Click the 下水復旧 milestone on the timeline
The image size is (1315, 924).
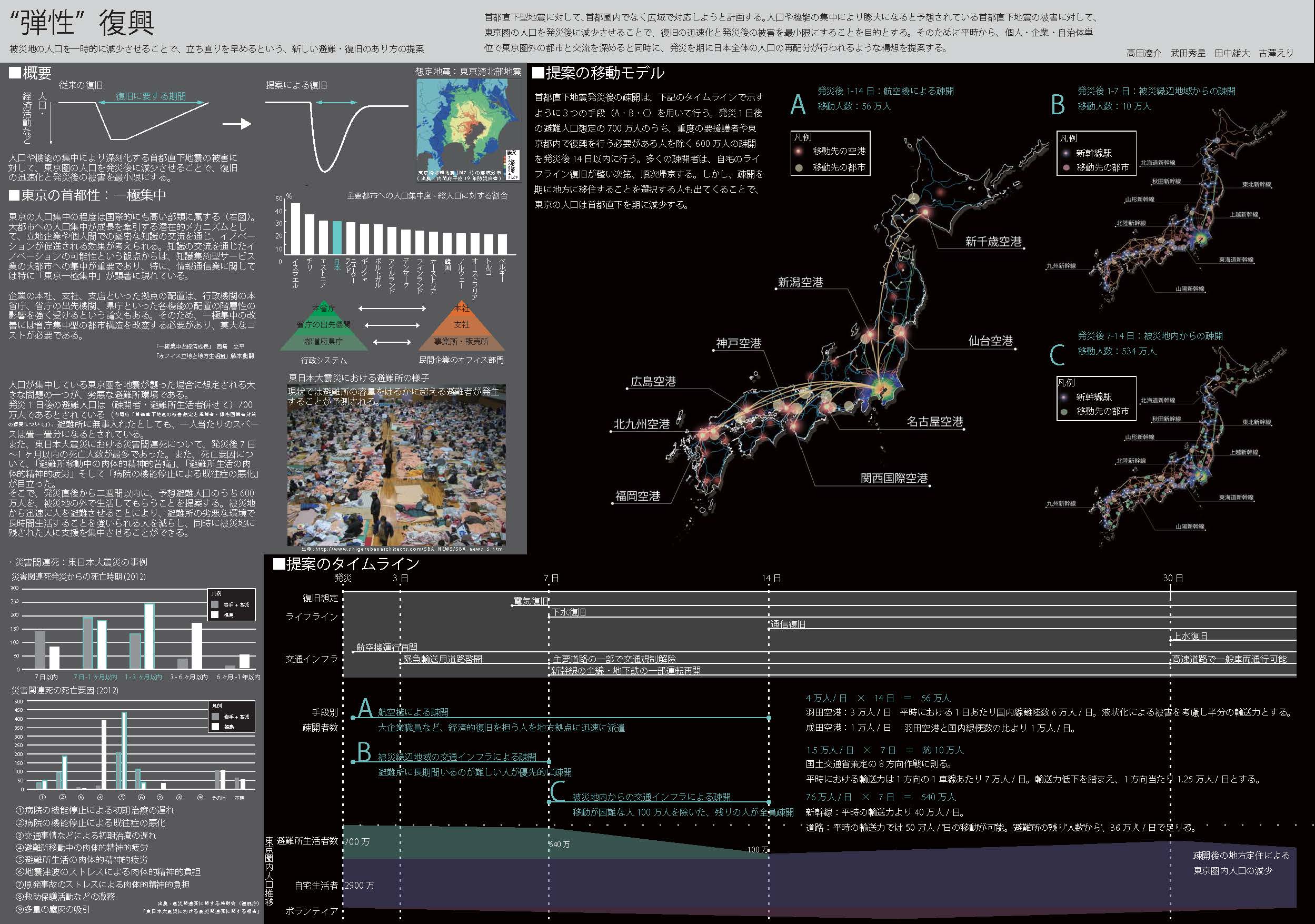pos(569,612)
